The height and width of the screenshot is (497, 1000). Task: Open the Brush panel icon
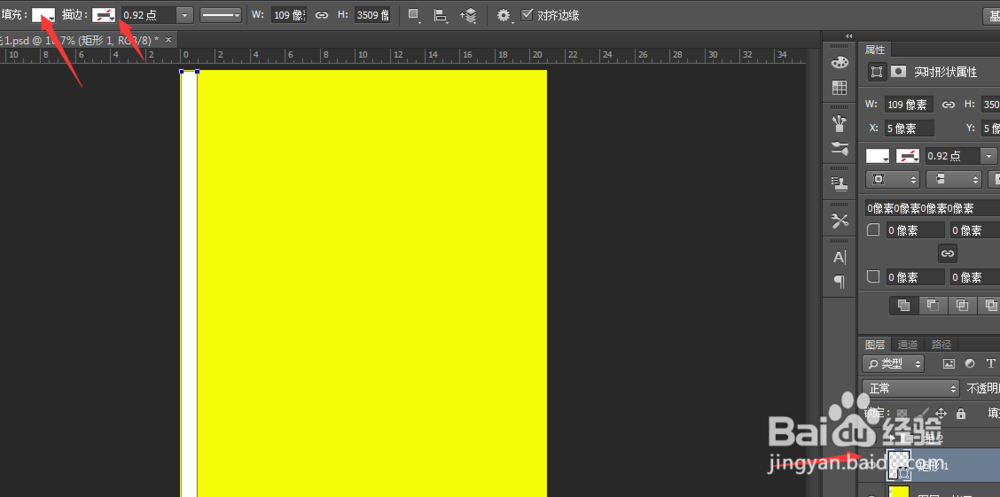pos(840,123)
